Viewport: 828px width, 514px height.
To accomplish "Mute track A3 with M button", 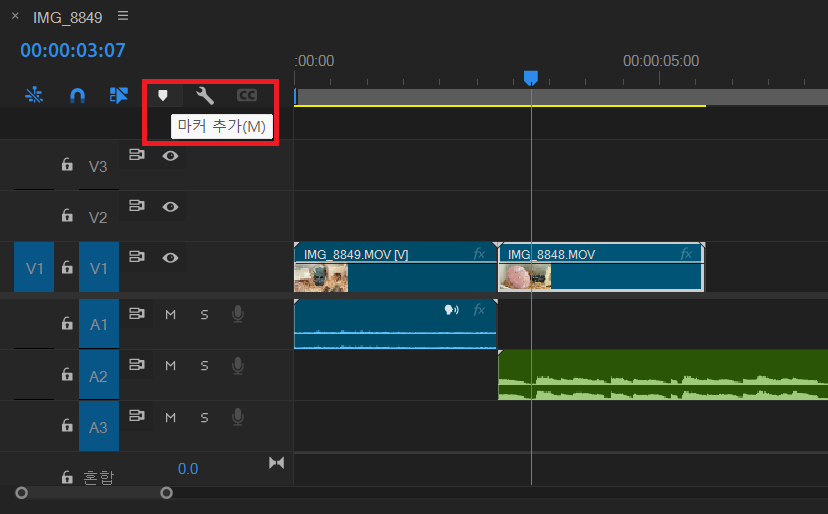I will (x=170, y=417).
